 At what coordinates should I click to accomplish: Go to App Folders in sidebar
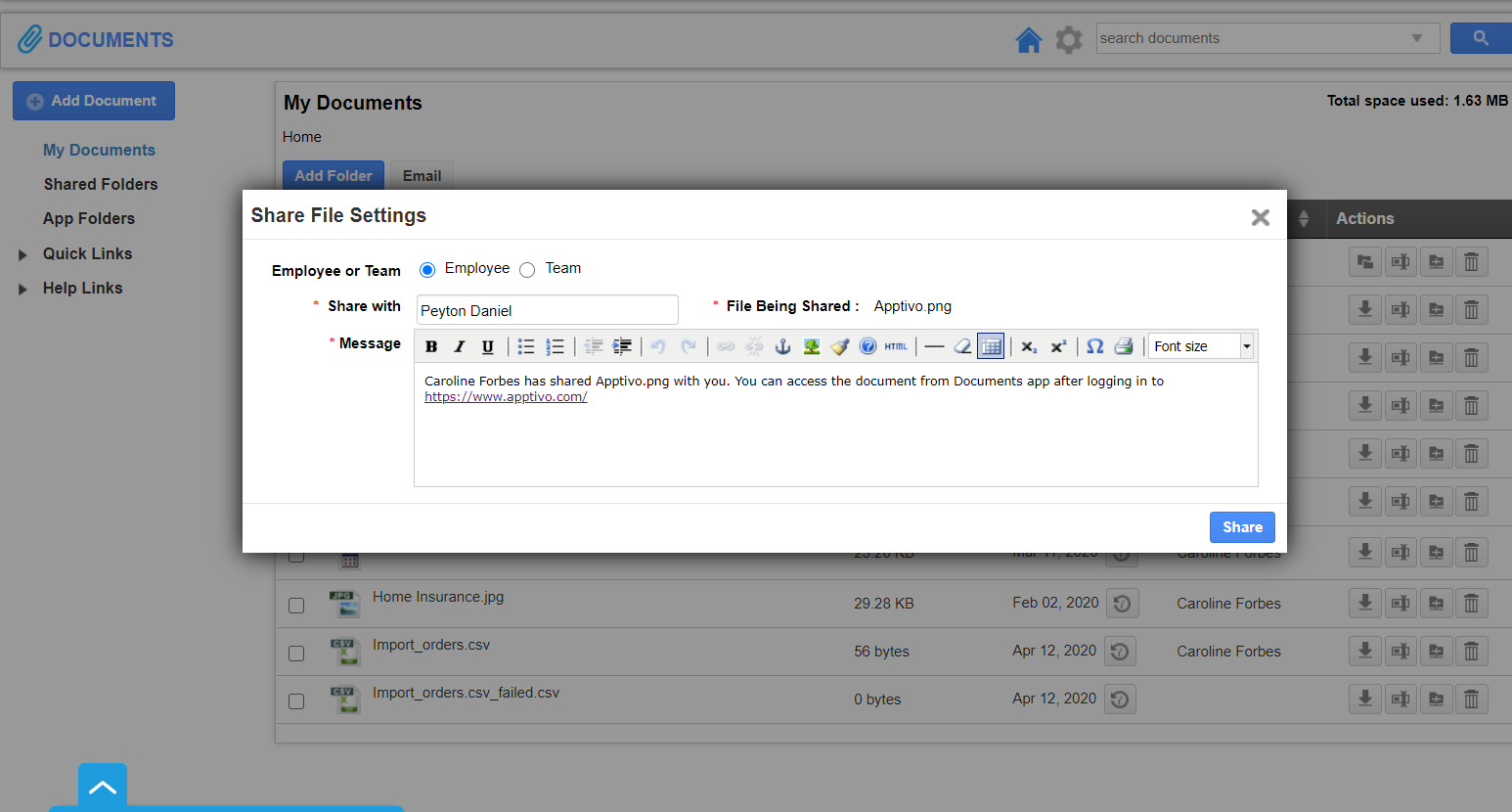(x=89, y=218)
